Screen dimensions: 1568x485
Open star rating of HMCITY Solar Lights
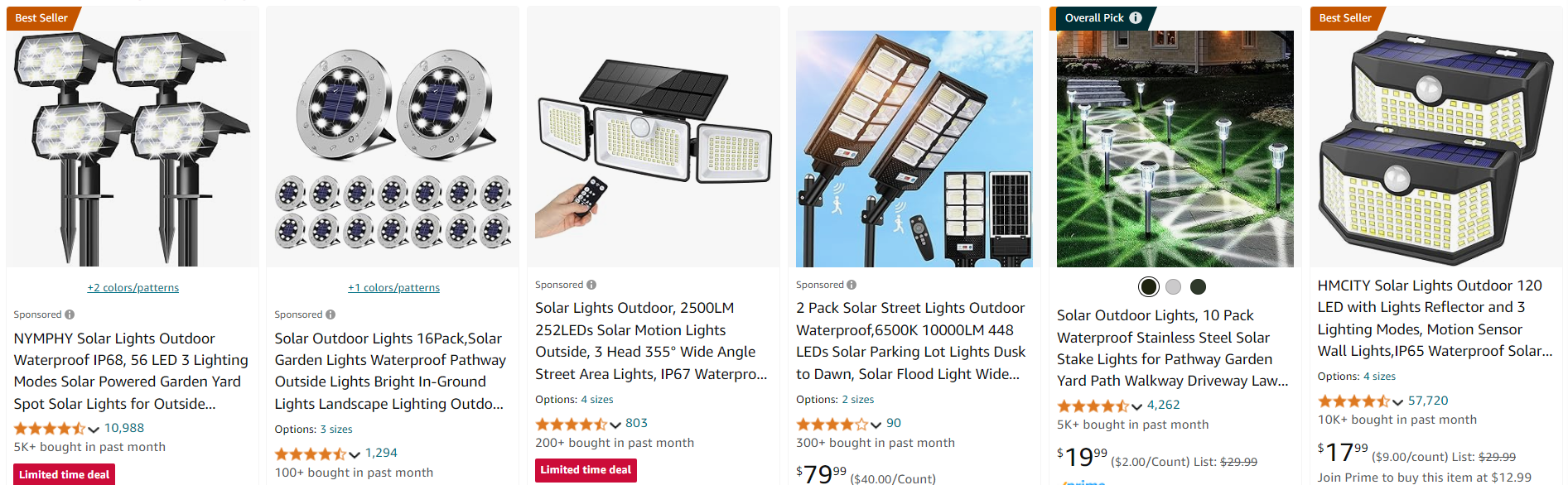(x=1353, y=401)
